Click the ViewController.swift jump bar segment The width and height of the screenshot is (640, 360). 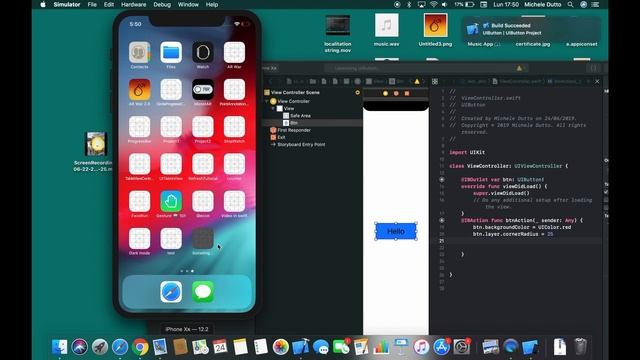(x=517, y=82)
